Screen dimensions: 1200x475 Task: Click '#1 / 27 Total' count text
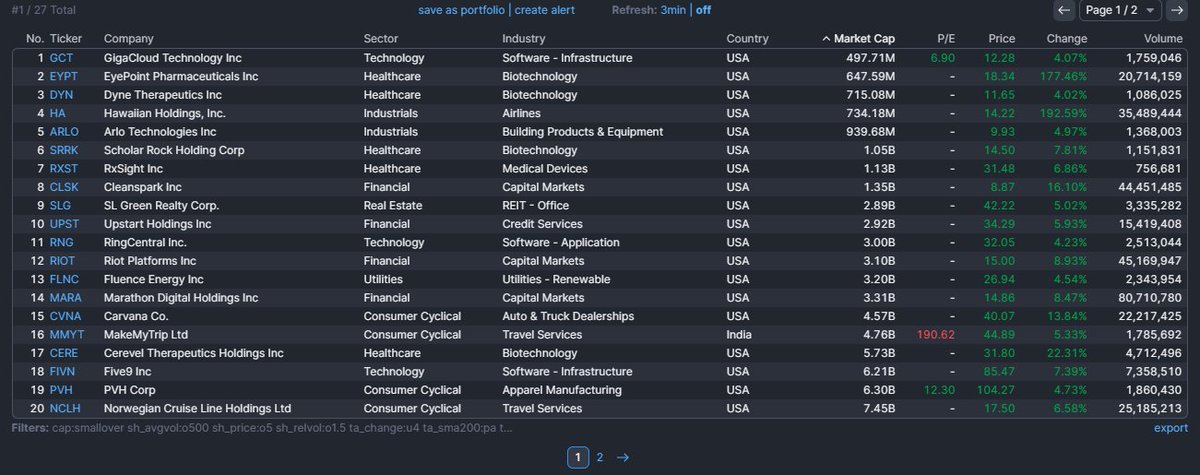click(43, 10)
